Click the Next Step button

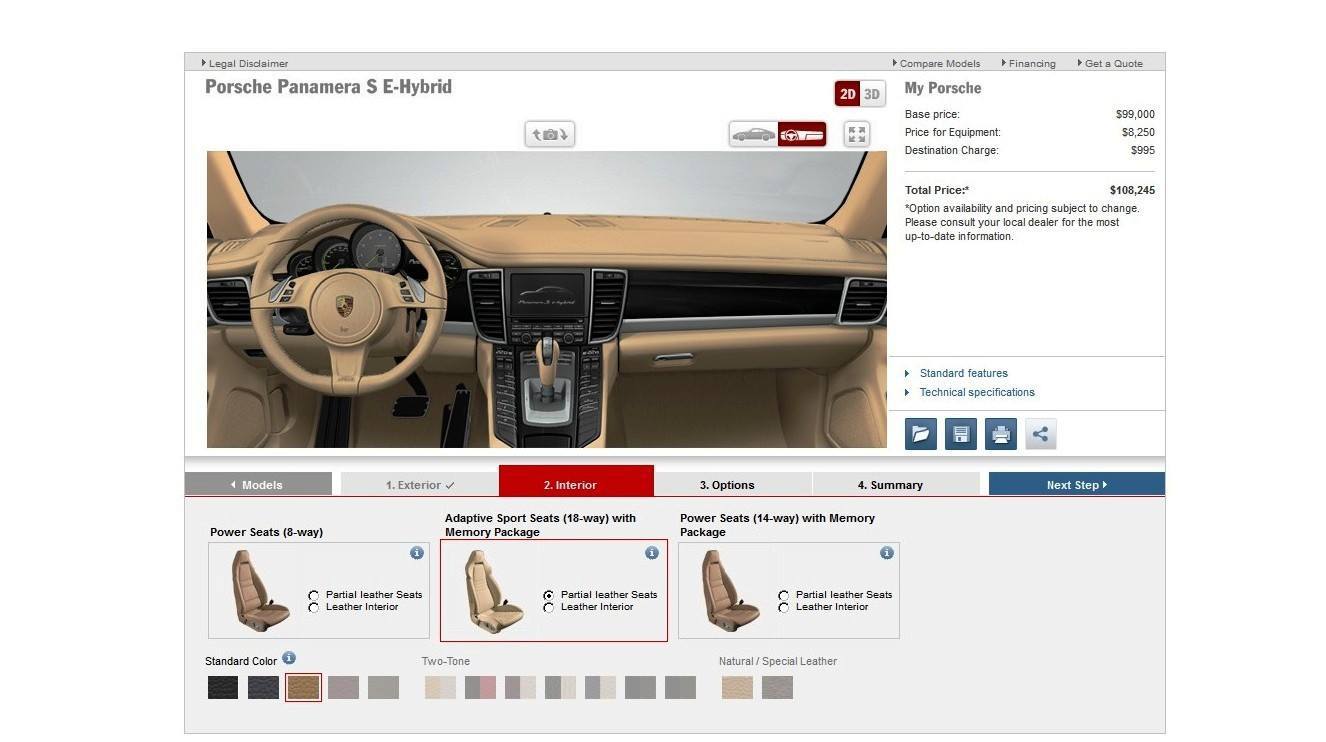[1077, 484]
